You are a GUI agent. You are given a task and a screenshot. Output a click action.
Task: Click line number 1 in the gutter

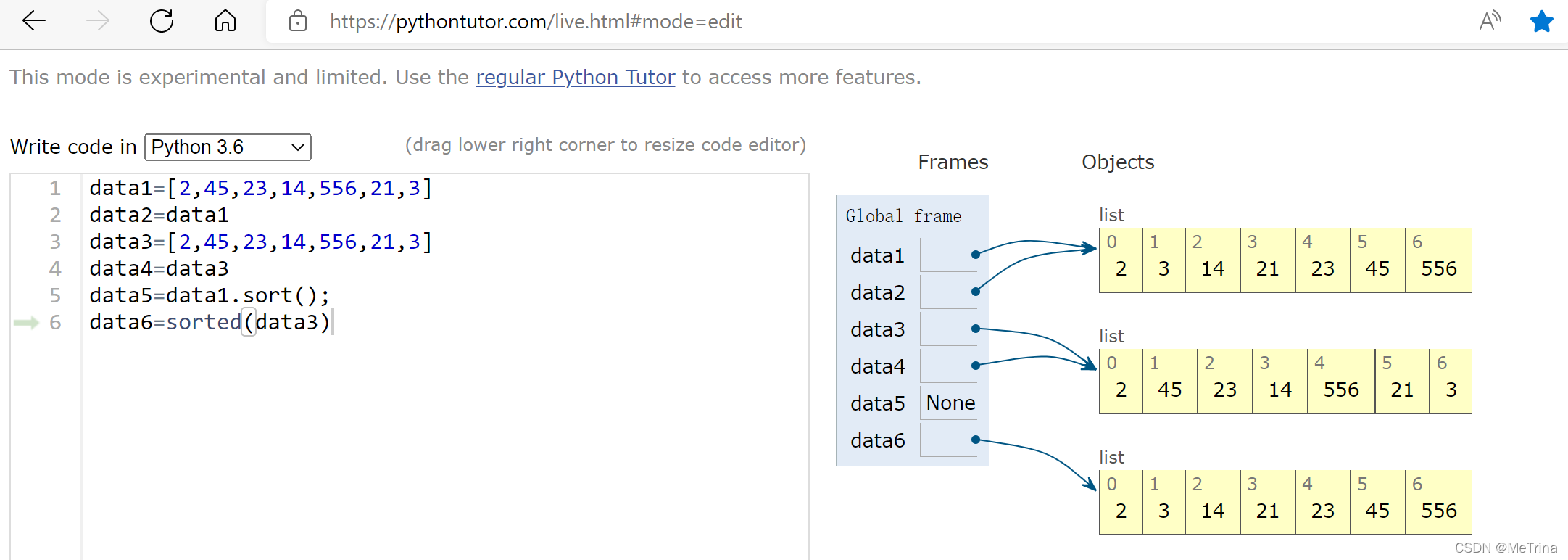[x=55, y=189]
